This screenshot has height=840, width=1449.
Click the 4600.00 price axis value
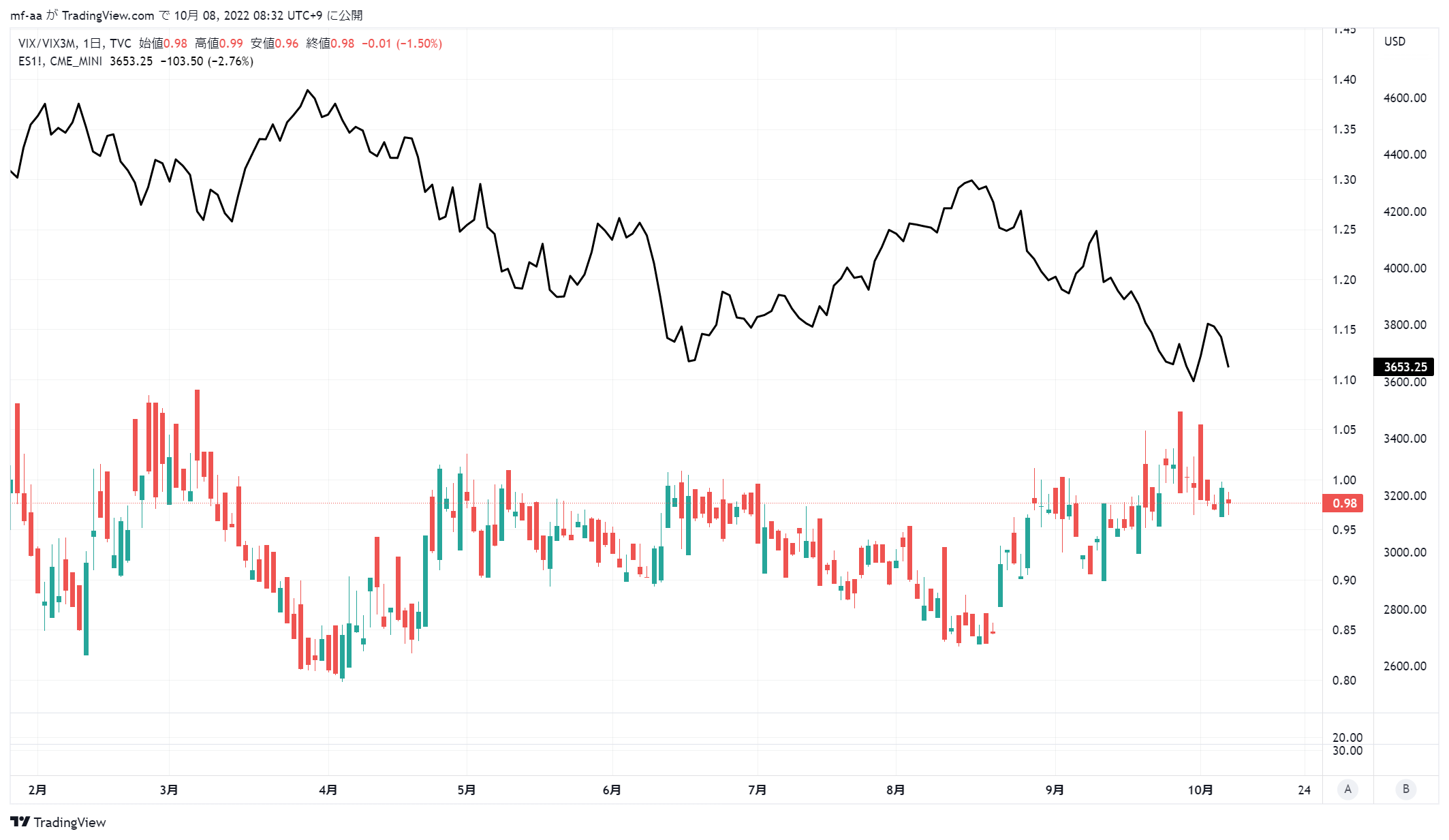point(1405,98)
